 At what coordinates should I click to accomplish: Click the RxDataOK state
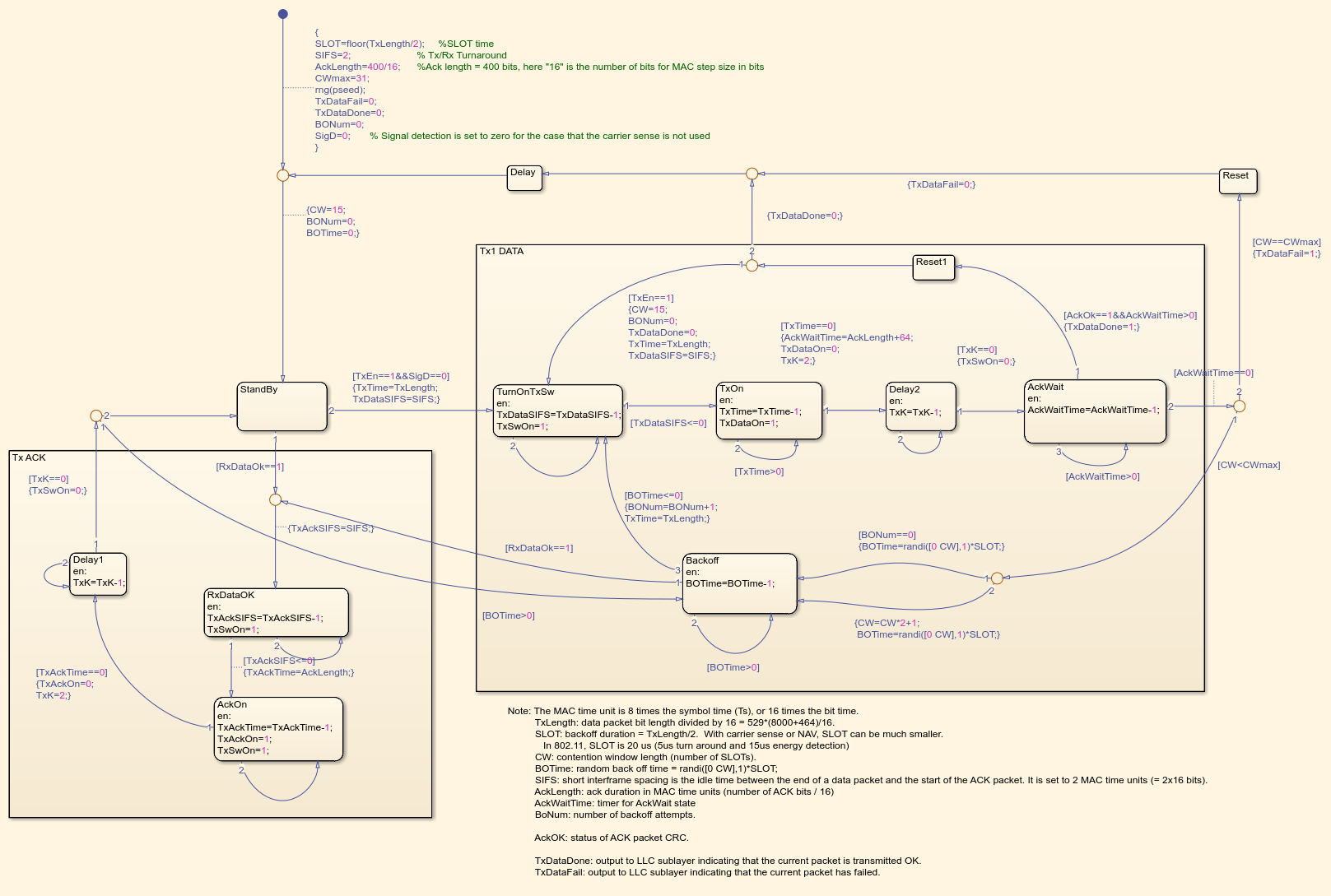[276, 612]
